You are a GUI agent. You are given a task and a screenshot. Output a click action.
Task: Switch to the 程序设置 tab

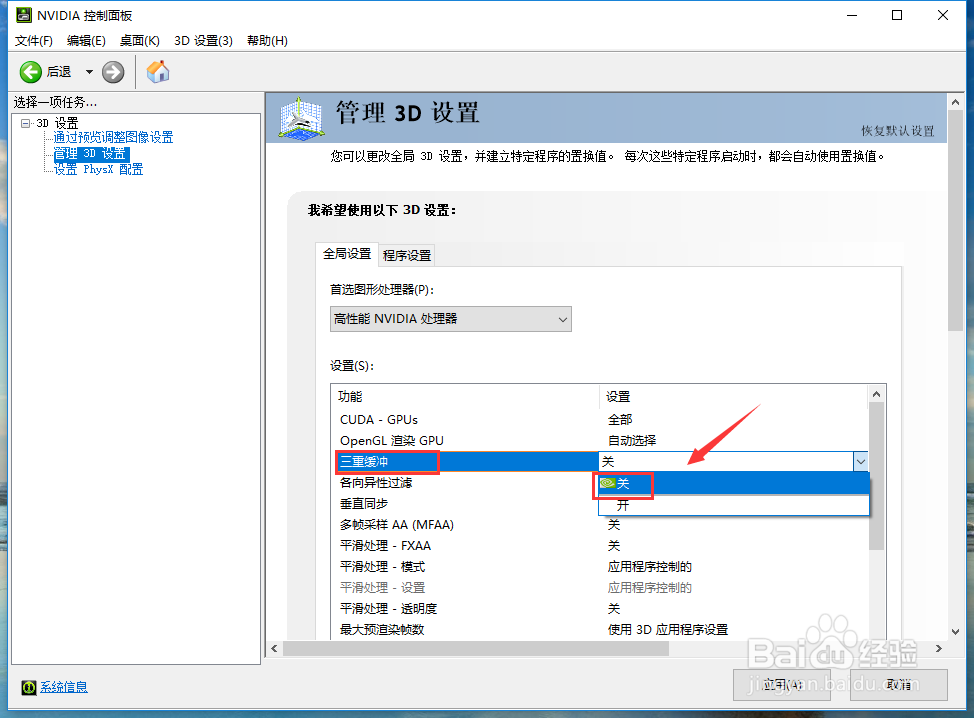407,255
